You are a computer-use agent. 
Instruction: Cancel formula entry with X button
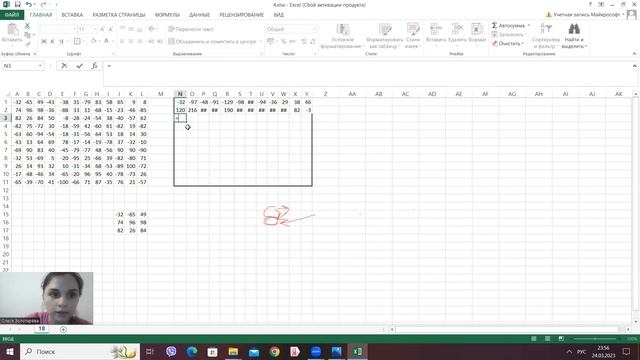tap(64, 66)
